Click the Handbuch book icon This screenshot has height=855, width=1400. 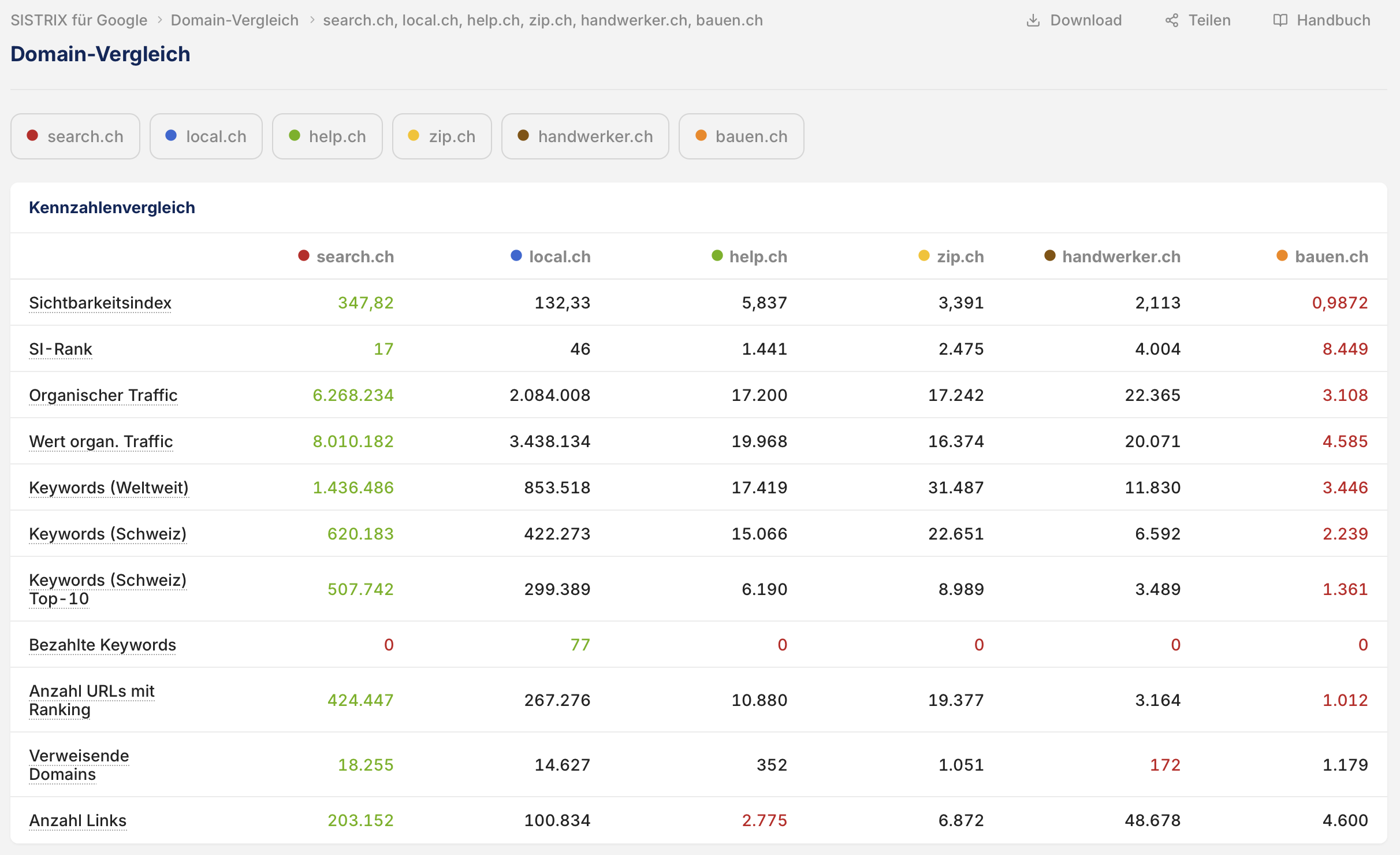pos(1280,20)
